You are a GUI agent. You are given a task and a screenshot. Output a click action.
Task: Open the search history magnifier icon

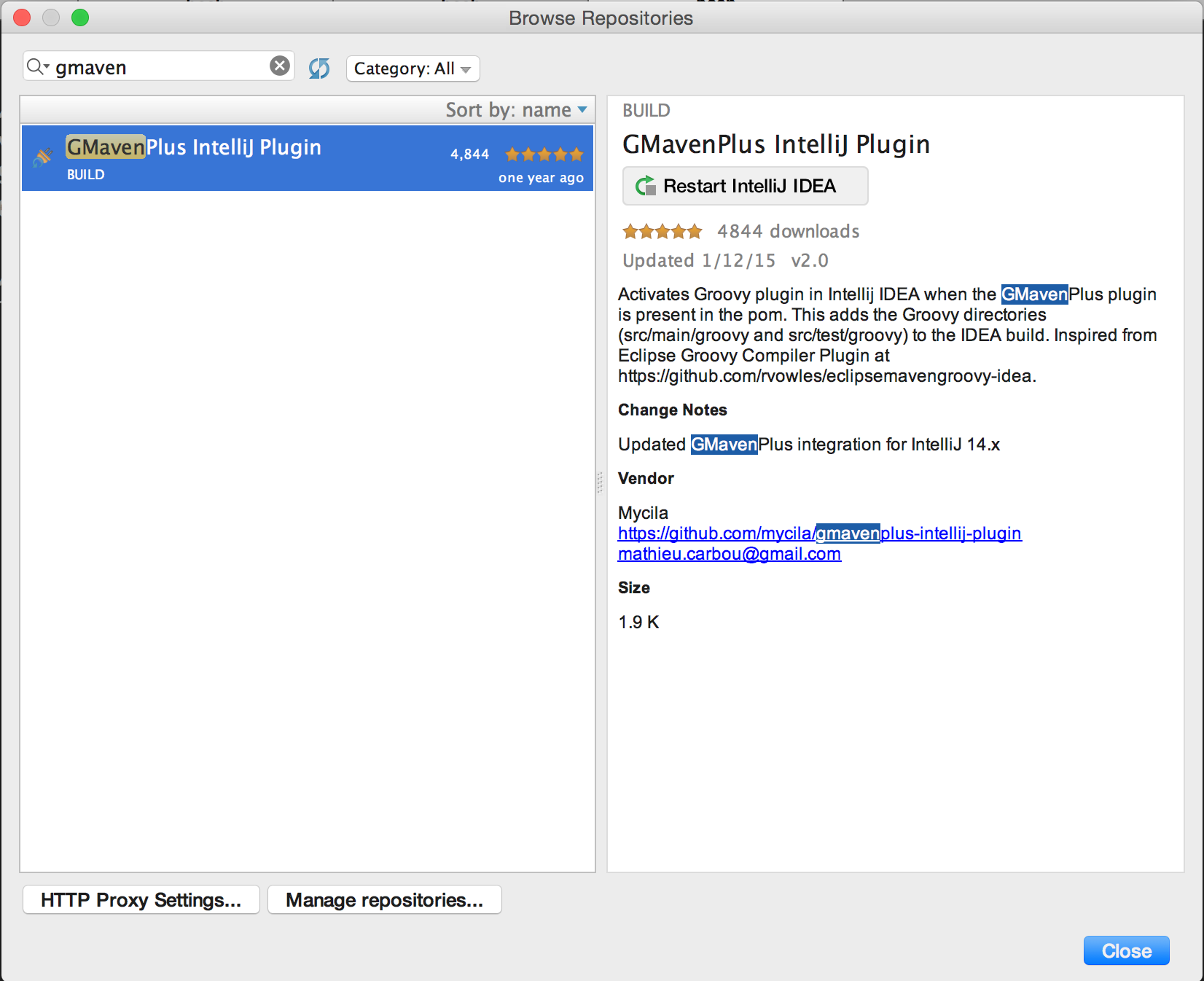coord(37,67)
